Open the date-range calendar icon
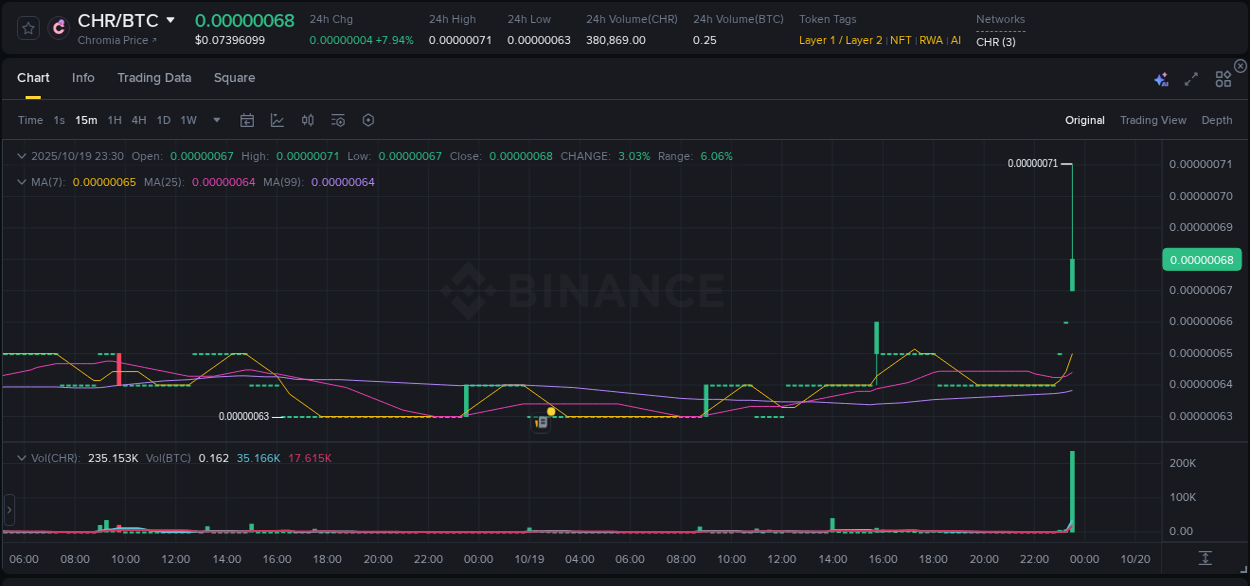Viewport: 1250px width, 586px height. click(x=247, y=119)
